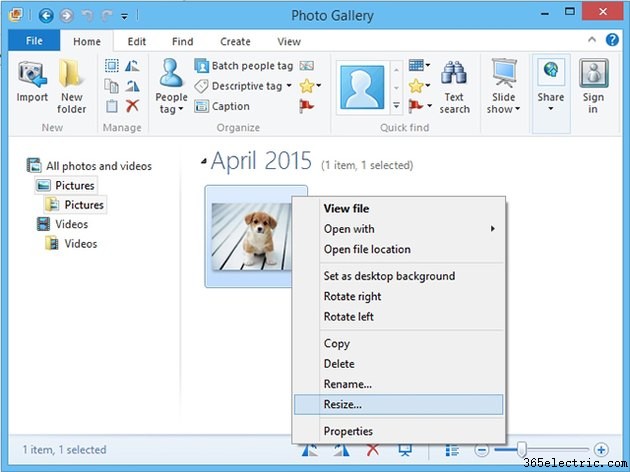Choose Rename... in context menu
The image size is (630, 472).
[x=399, y=384]
